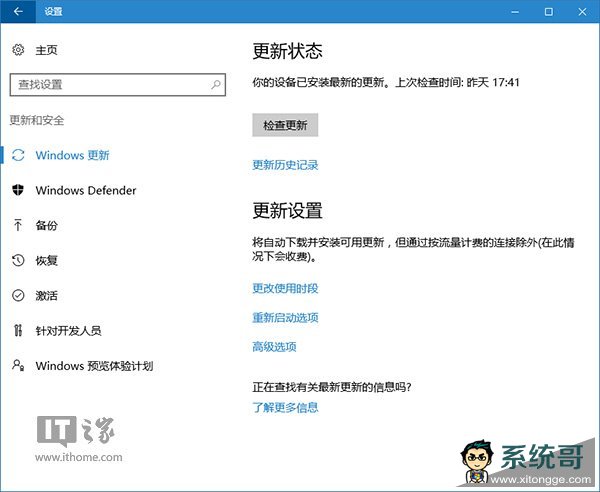
Task: Click the 备份 upward arrow icon
Action: pos(18,225)
